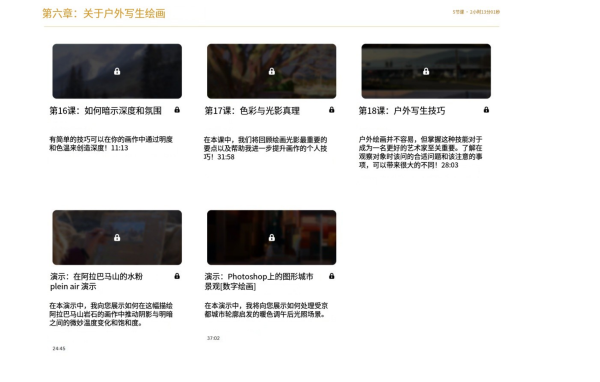
Task: Click description starting 有简单的技巧可以在你的画作中
Action: coord(111,144)
